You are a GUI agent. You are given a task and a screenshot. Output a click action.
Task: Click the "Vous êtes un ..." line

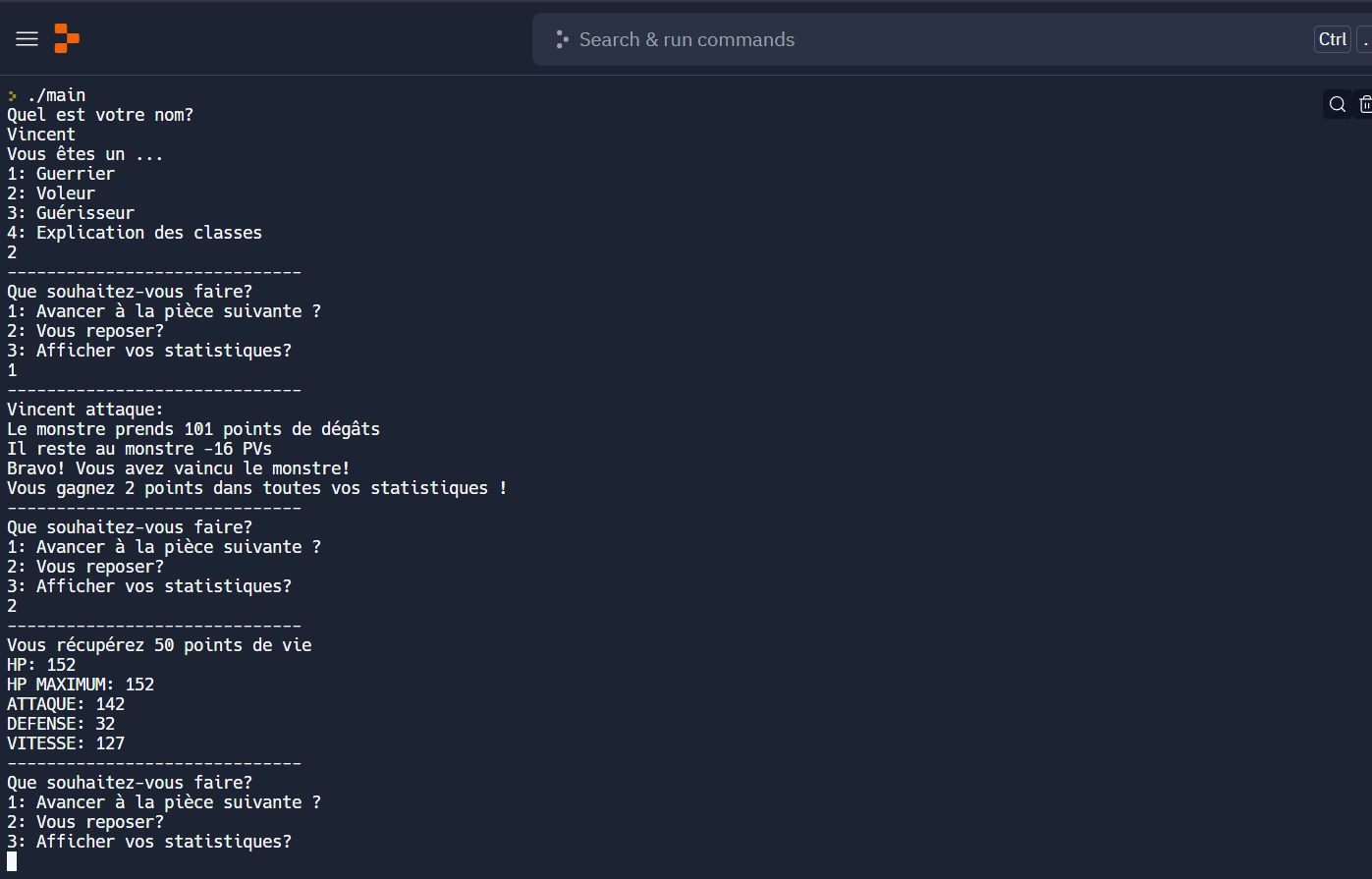pos(85,154)
